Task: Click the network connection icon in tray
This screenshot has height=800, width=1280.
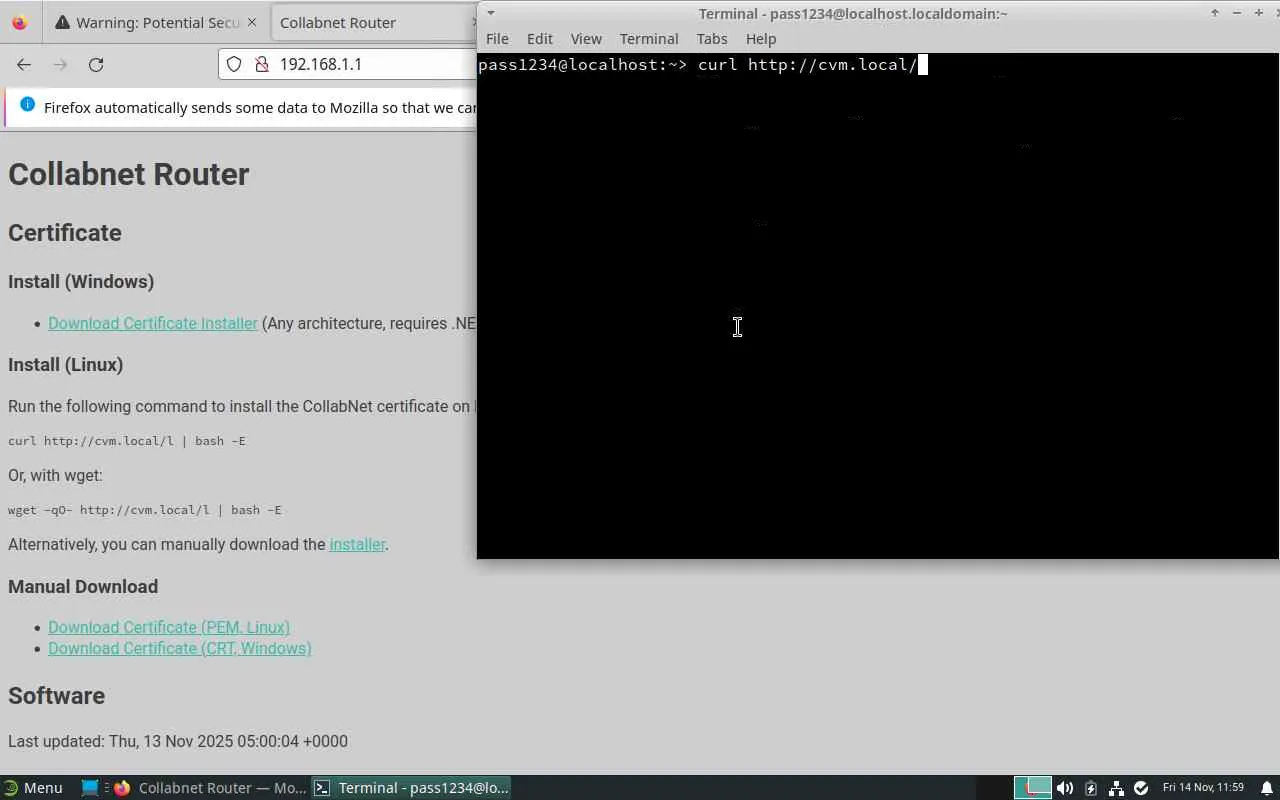Action: [1116, 788]
